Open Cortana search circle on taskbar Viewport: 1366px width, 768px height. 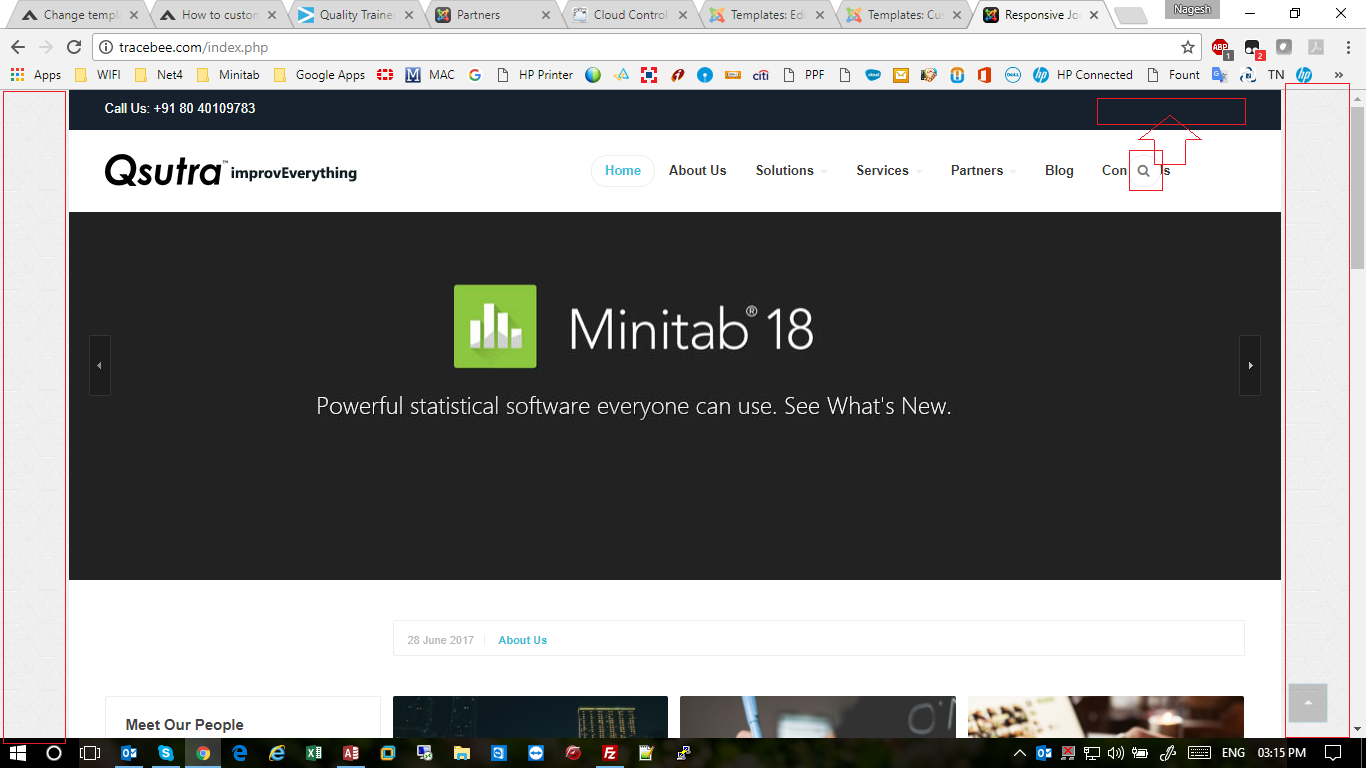coord(54,753)
